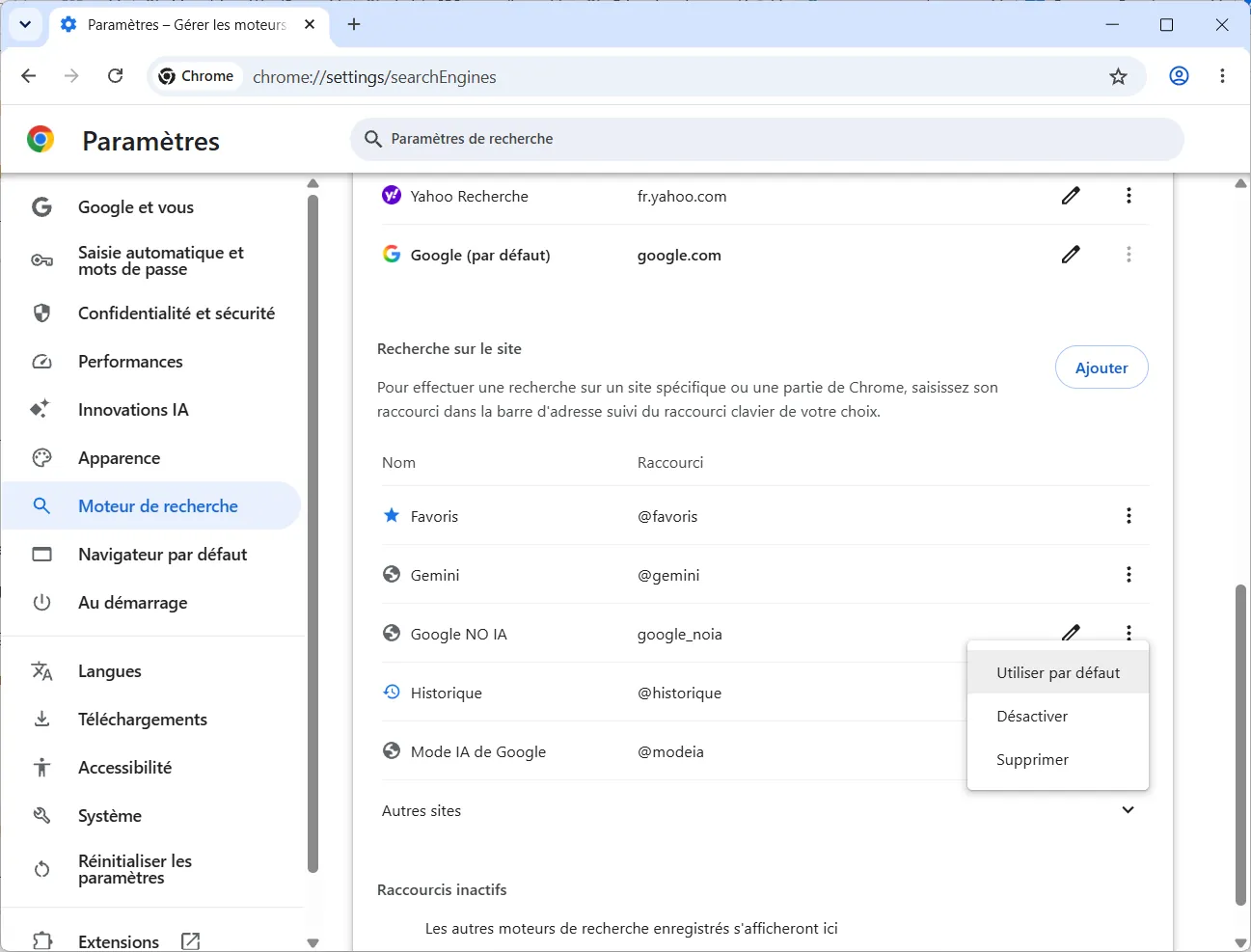
Task: Open more actions for Favoris
Action: pyautogui.click(x=1129, y=516)
